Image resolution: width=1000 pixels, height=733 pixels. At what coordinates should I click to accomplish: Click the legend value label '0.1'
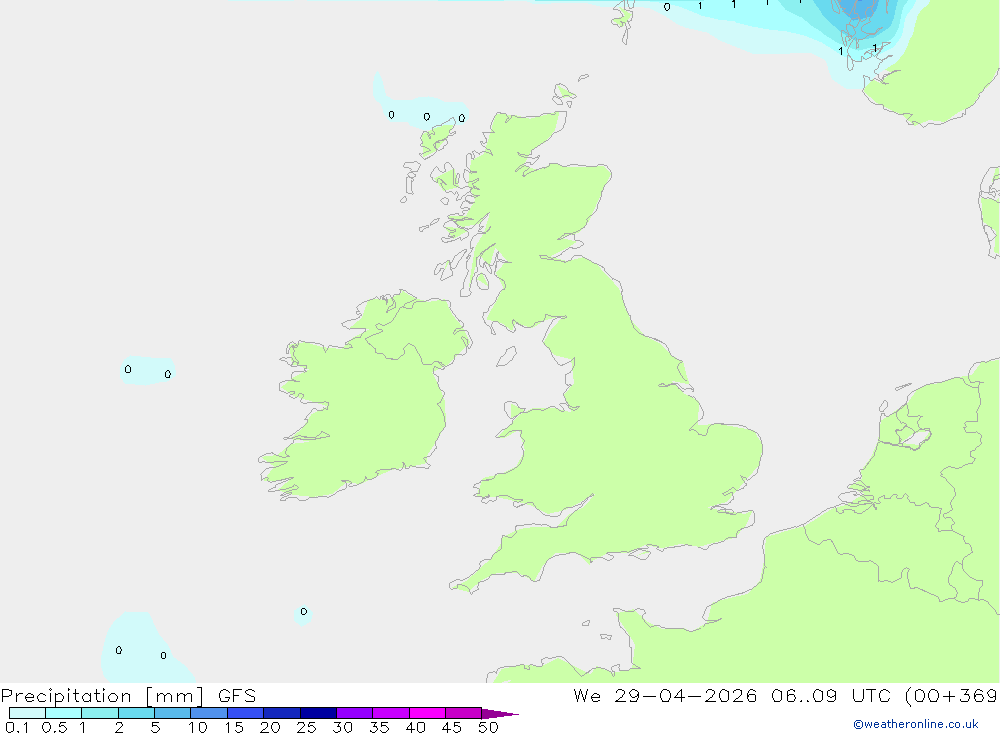17,727
